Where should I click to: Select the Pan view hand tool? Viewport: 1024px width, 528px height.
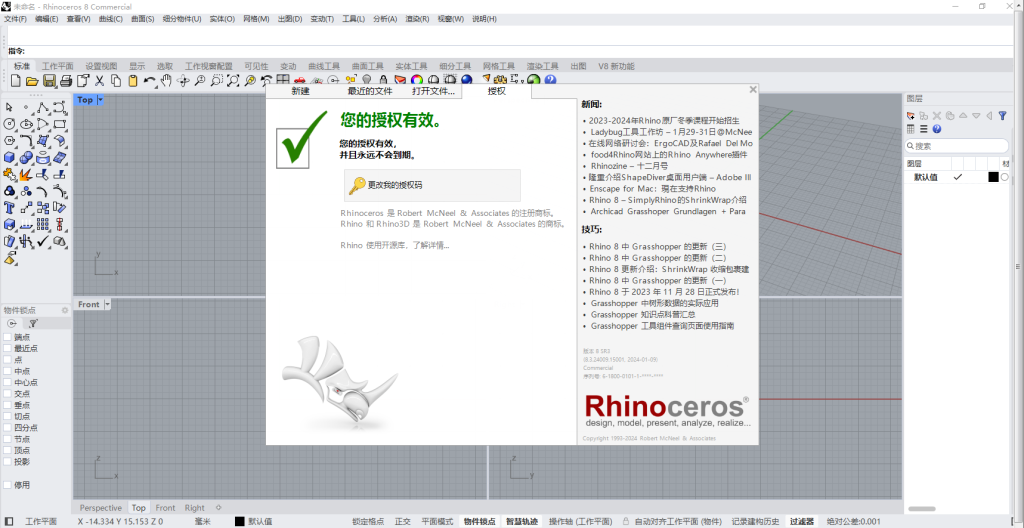coord(167,80)
